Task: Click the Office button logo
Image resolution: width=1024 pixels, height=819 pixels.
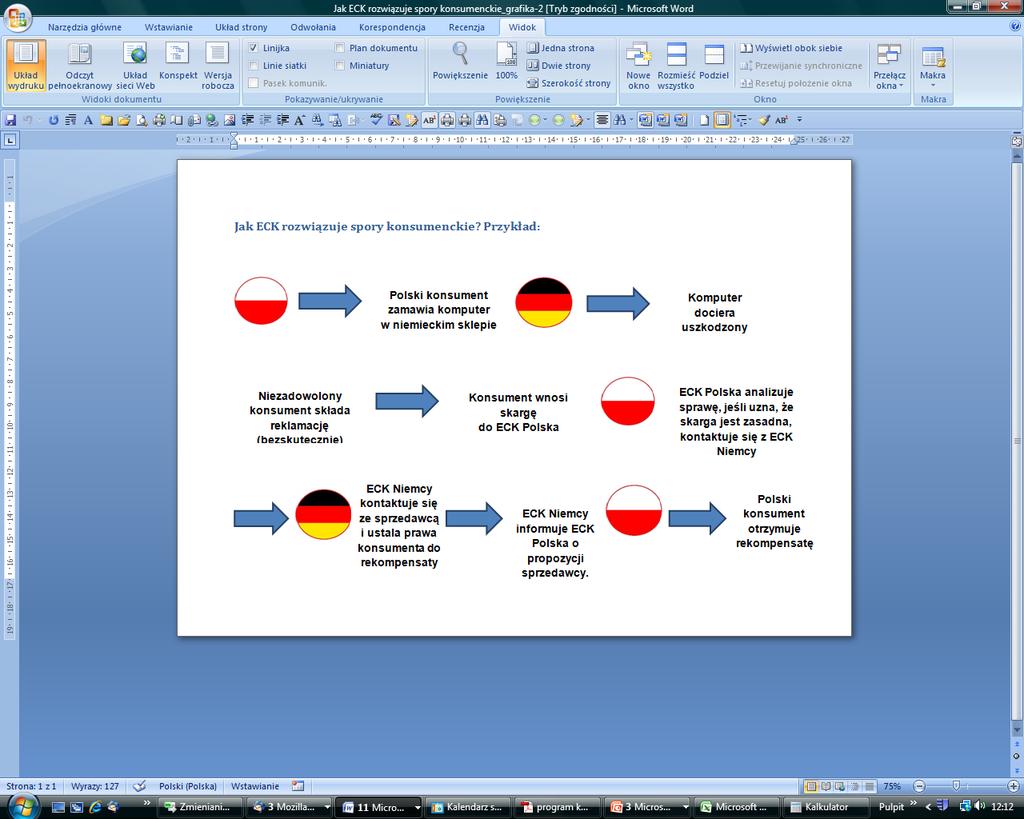Action: (17, 18)
